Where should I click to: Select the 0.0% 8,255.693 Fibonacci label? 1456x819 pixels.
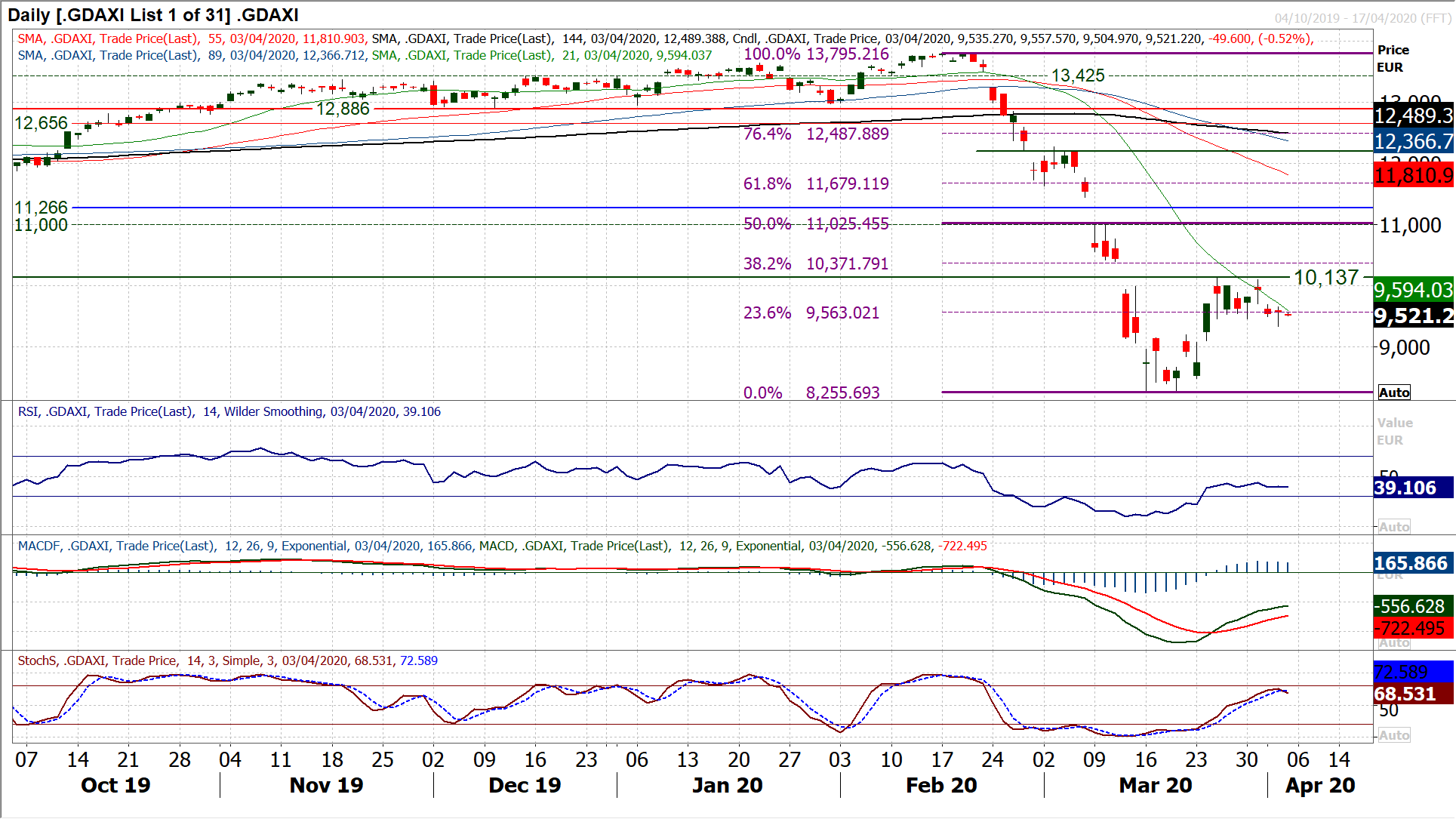(x=811, y=393)
